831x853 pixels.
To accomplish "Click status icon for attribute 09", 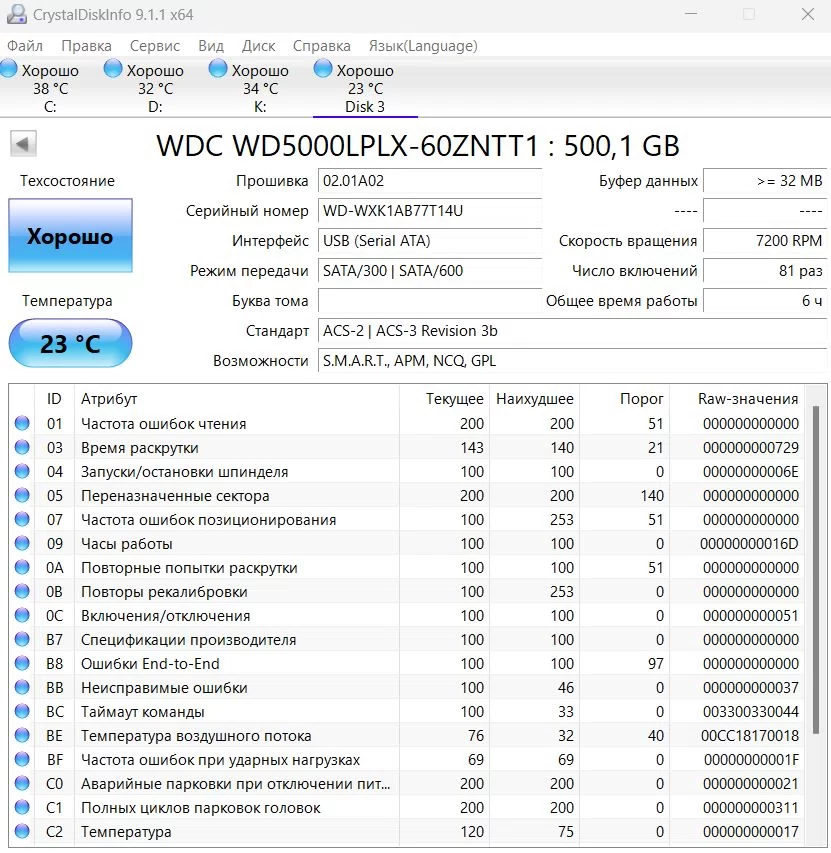I will pyautogui.click(x=22, y=543).
